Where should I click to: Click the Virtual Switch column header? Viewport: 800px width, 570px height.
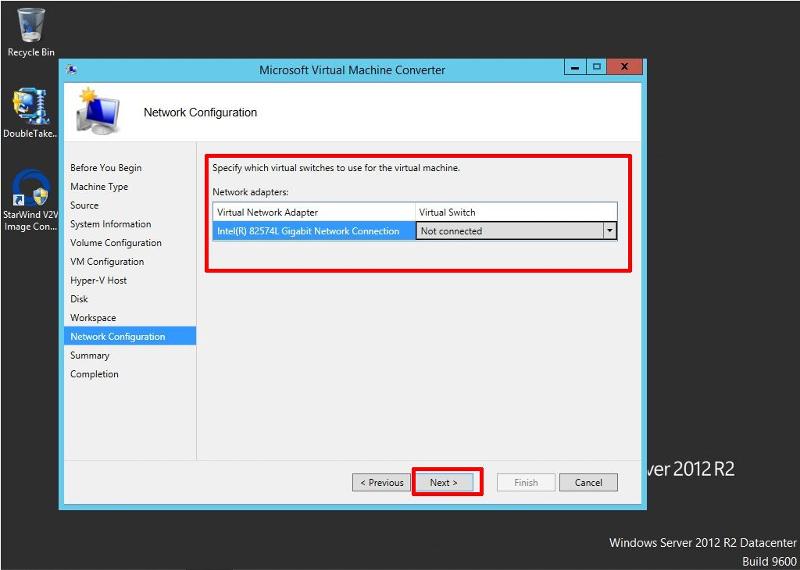(x=516, y=212)
